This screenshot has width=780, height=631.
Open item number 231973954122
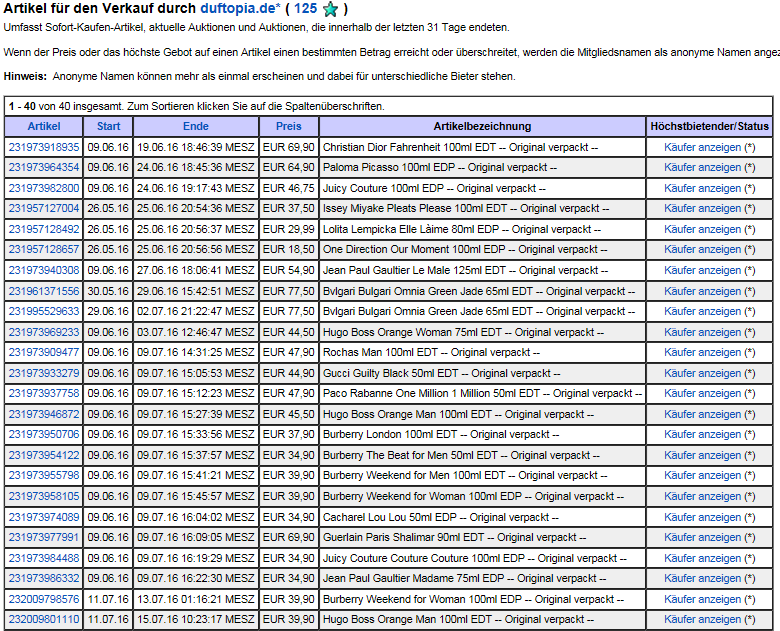[44, 455]
